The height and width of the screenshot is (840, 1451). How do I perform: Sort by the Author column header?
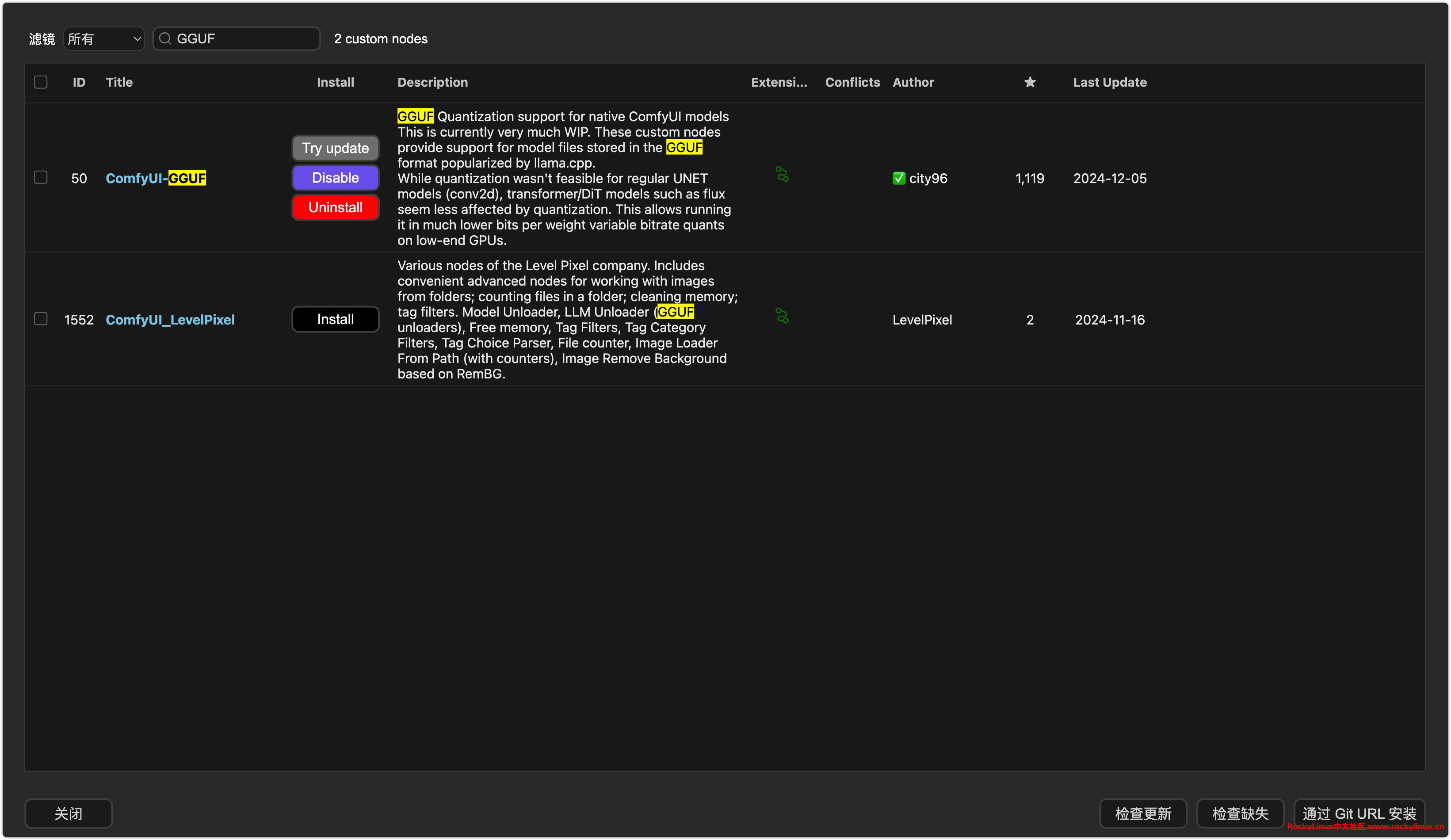point(913,82)
